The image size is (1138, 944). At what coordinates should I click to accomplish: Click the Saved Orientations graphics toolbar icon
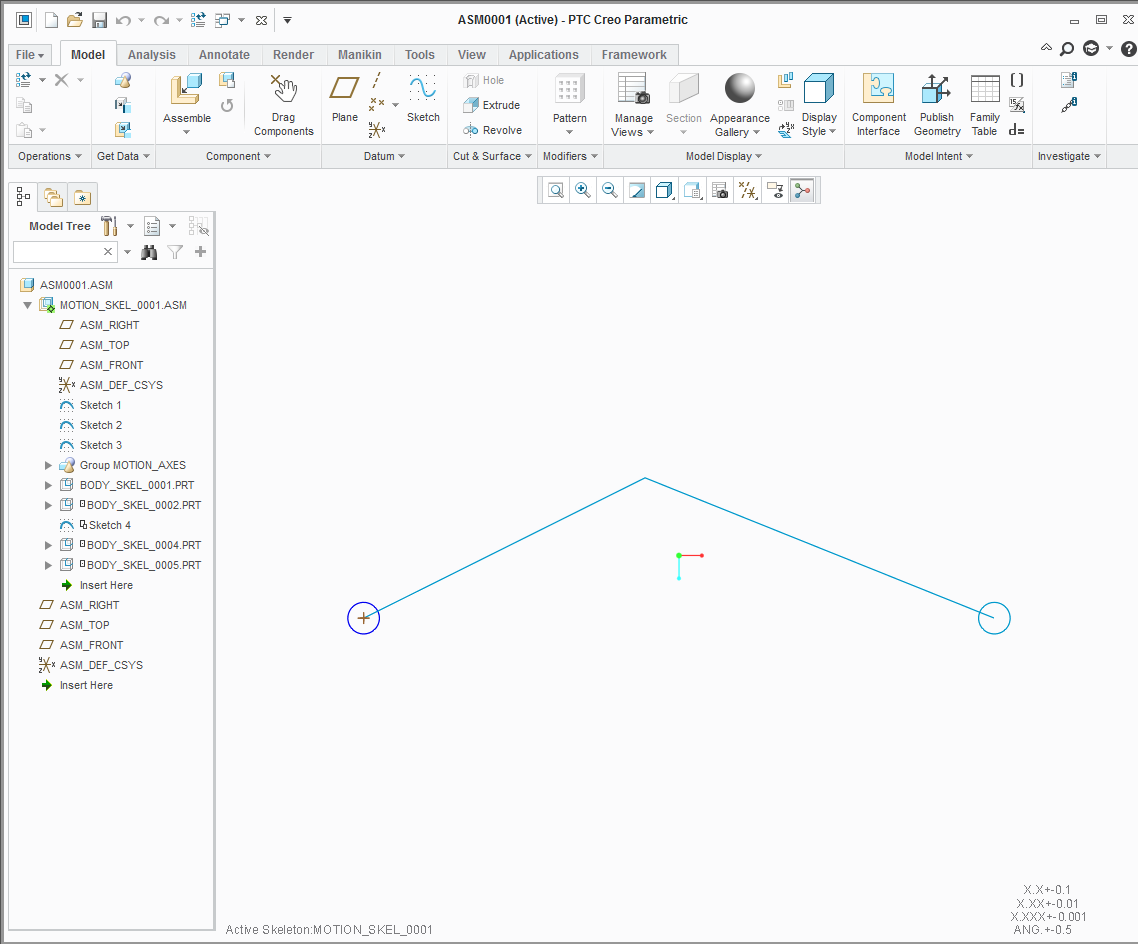[x=692, y=191]
